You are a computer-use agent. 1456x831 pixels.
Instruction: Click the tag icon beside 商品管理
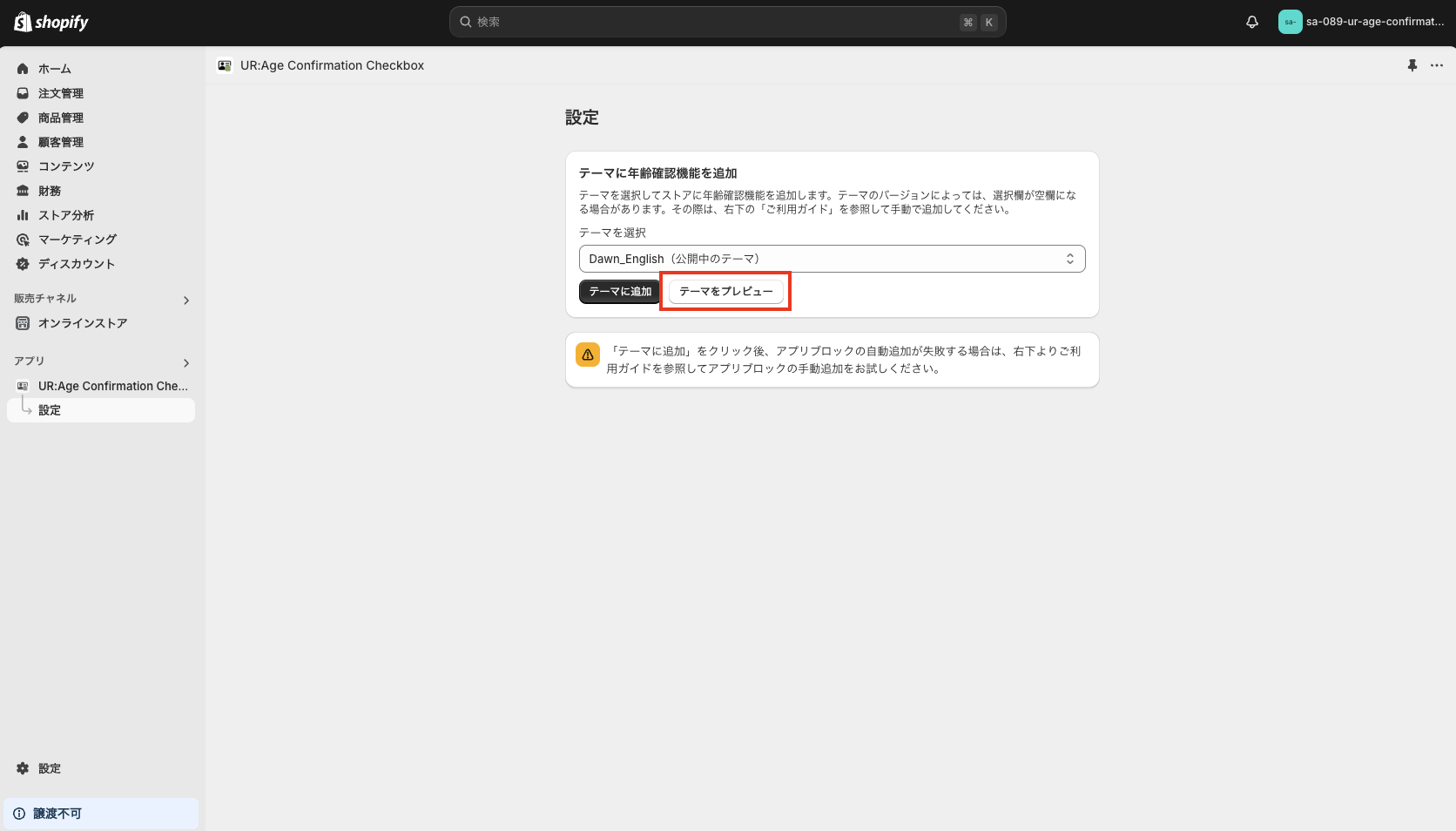(23, 118)
